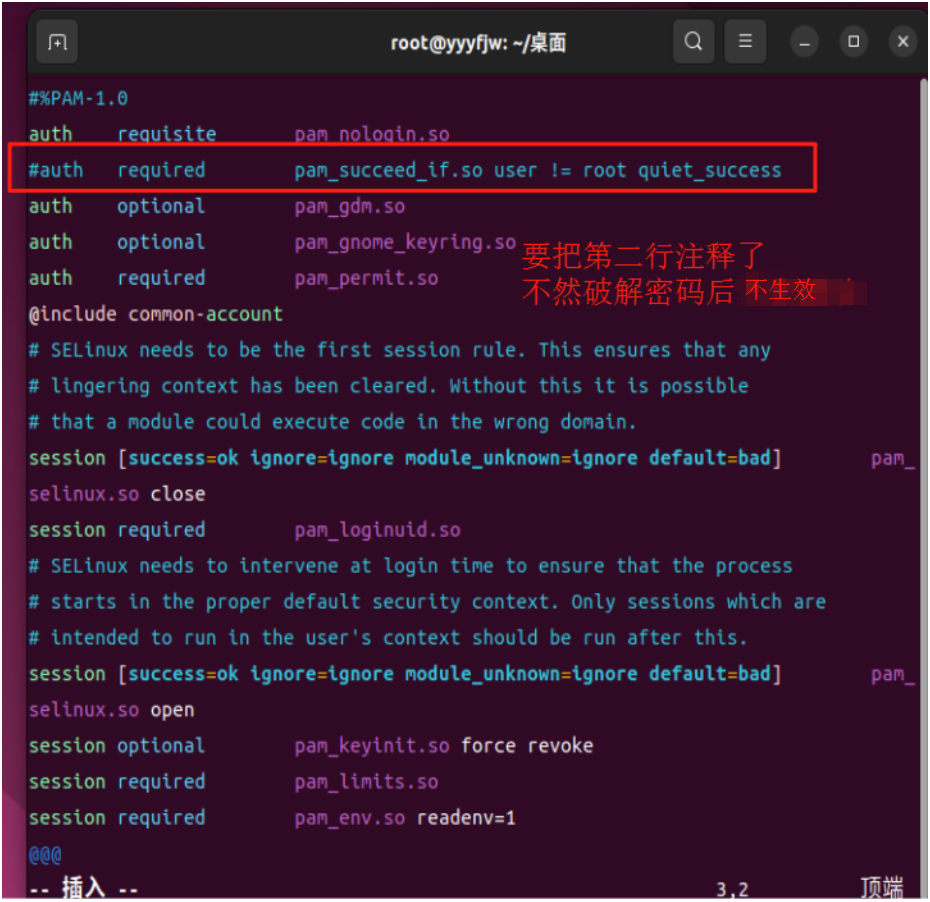Click requisite keyword on first auth line
Image resolution: width=930 pixels, height=902 pixels.
[167, 134]
